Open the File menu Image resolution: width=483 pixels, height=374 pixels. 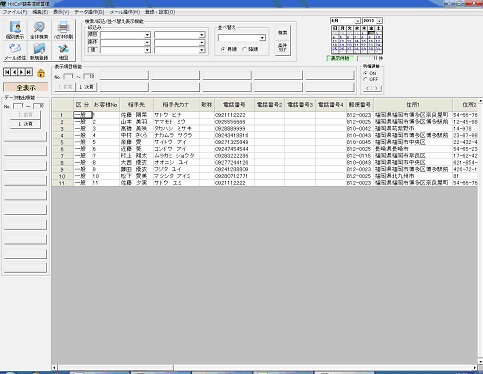pyautogui.click(x=15, y=12)
